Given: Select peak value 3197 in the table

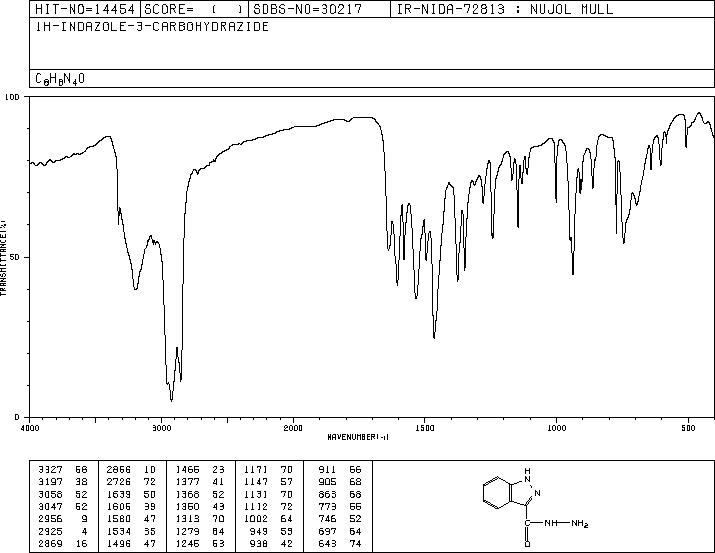Looking at the screenshot, I should pyautogui.click(x=50, y=482).
